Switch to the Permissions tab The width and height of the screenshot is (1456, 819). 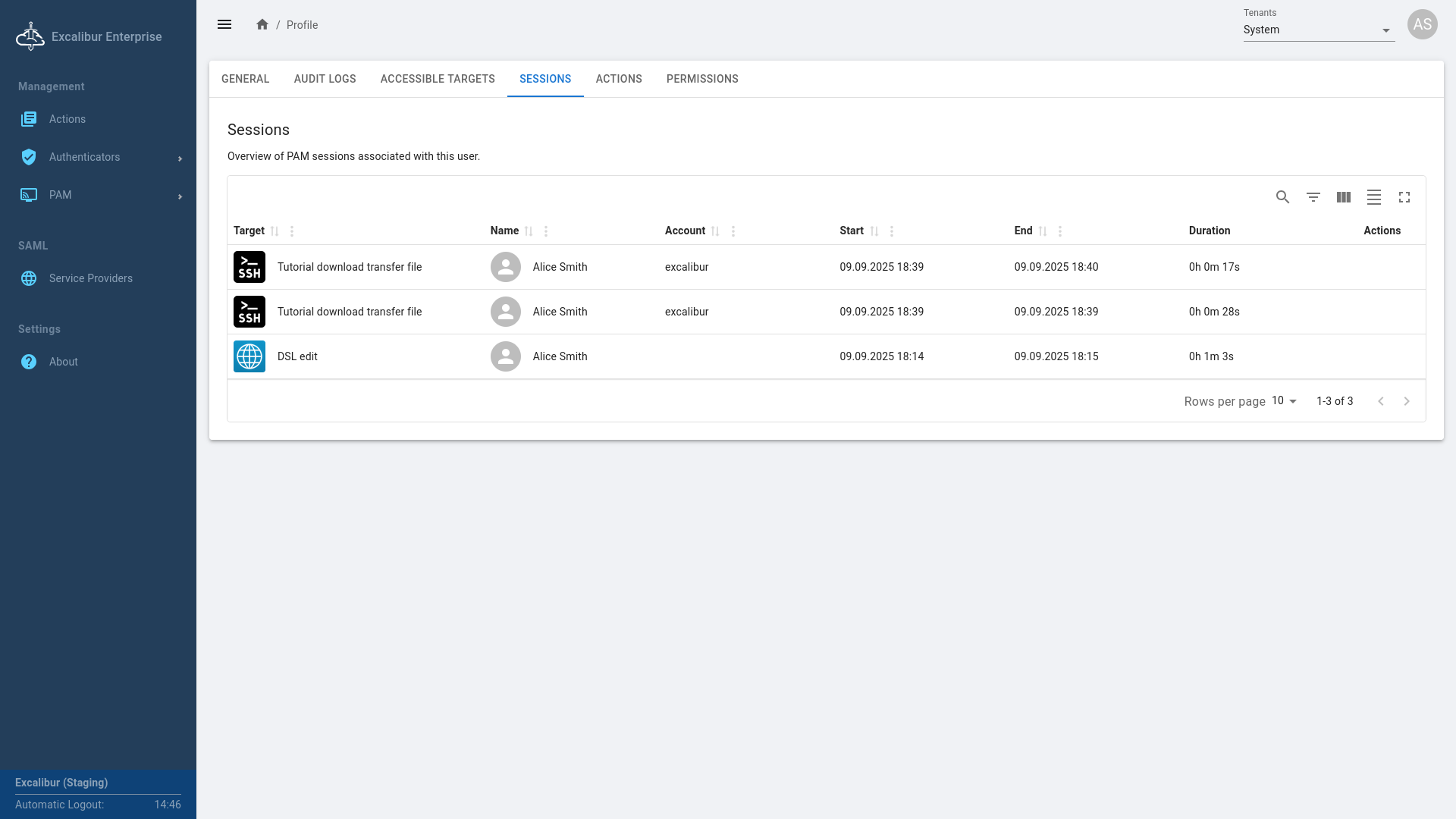[702, 79]
